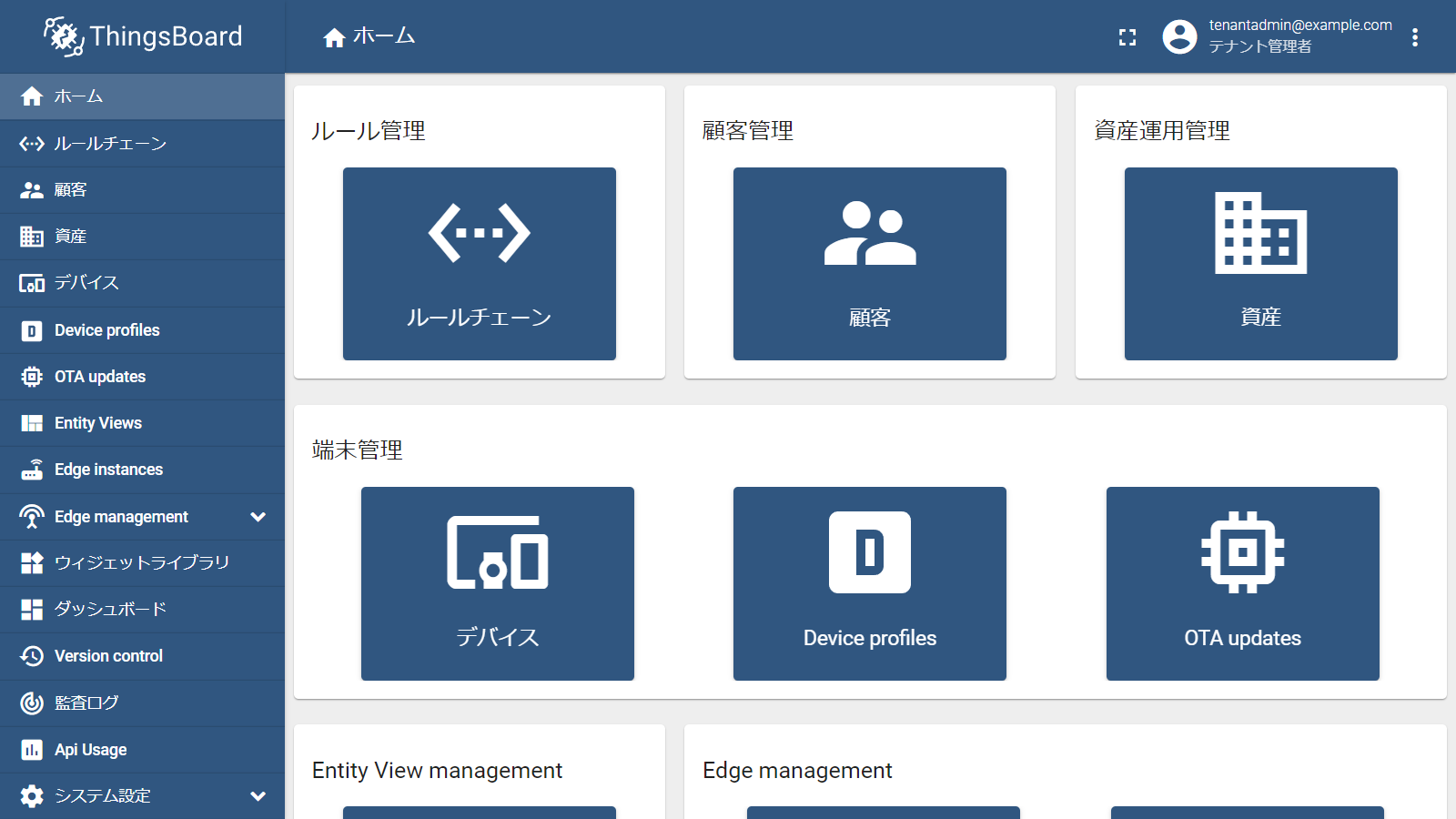
Task: Open the Device profiles card
Action: point(869,583)
